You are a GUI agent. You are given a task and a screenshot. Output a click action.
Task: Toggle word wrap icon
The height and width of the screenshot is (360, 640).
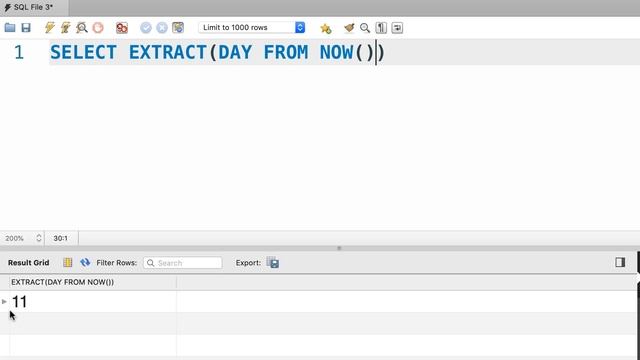[x=397, y=28]
